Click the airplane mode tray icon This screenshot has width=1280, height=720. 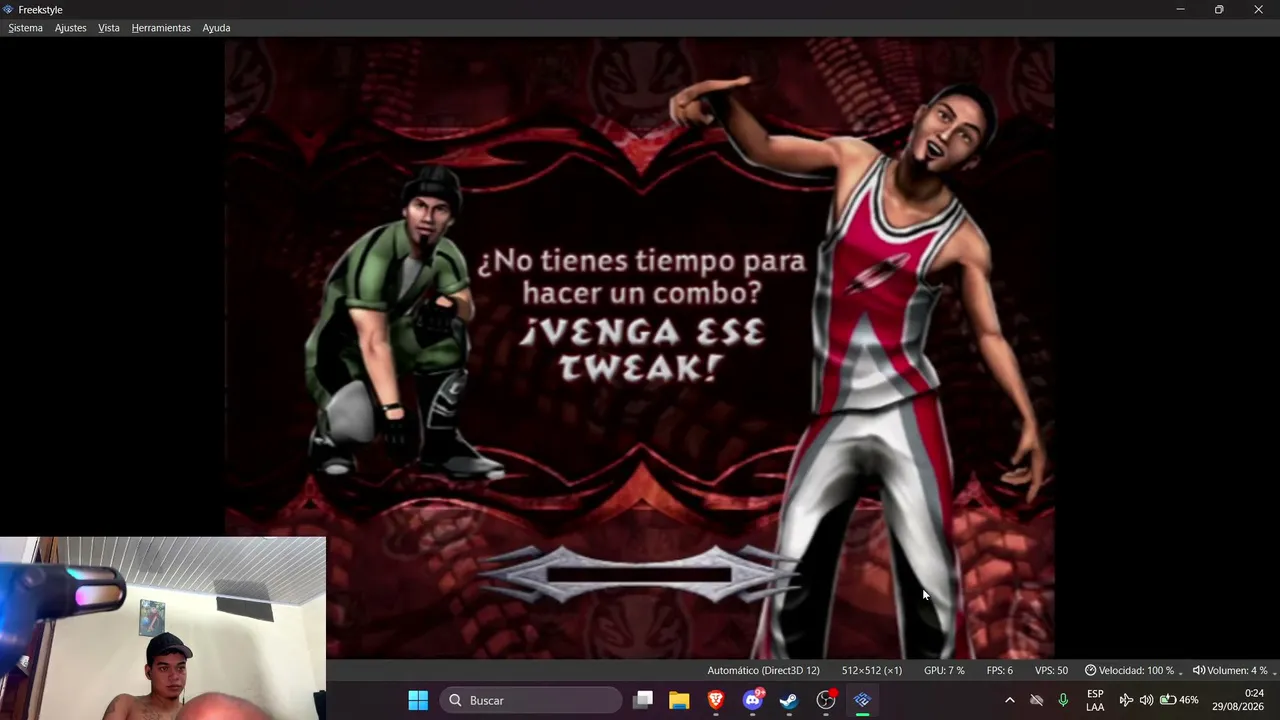pos(1126,700)
